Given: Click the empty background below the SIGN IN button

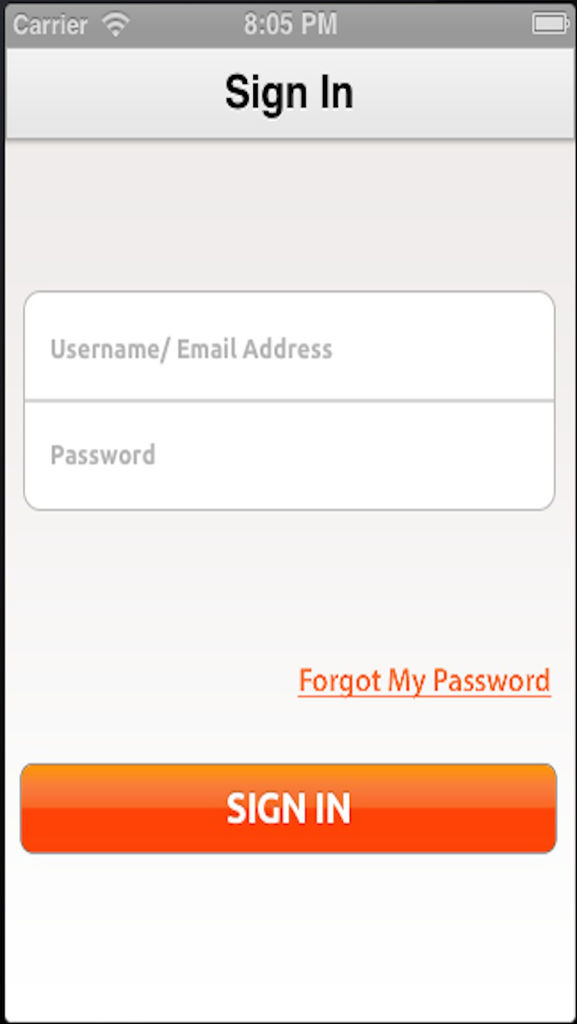Looking at the screenshot, I should click(288, 934).
